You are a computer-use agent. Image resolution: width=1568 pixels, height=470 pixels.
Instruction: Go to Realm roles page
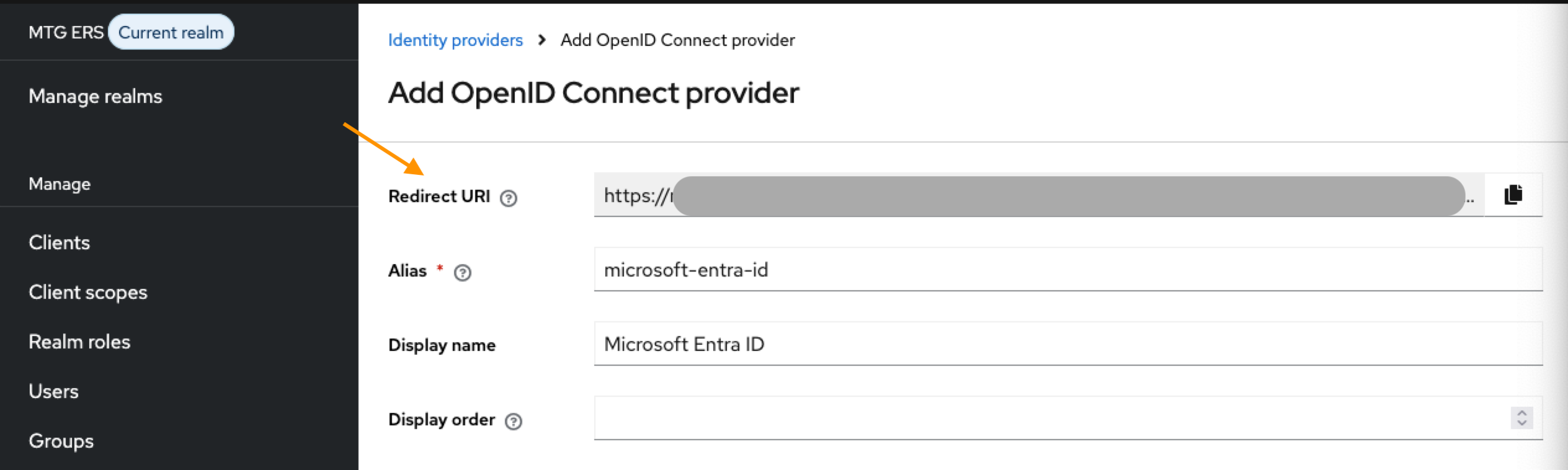[x=79, y=342]
